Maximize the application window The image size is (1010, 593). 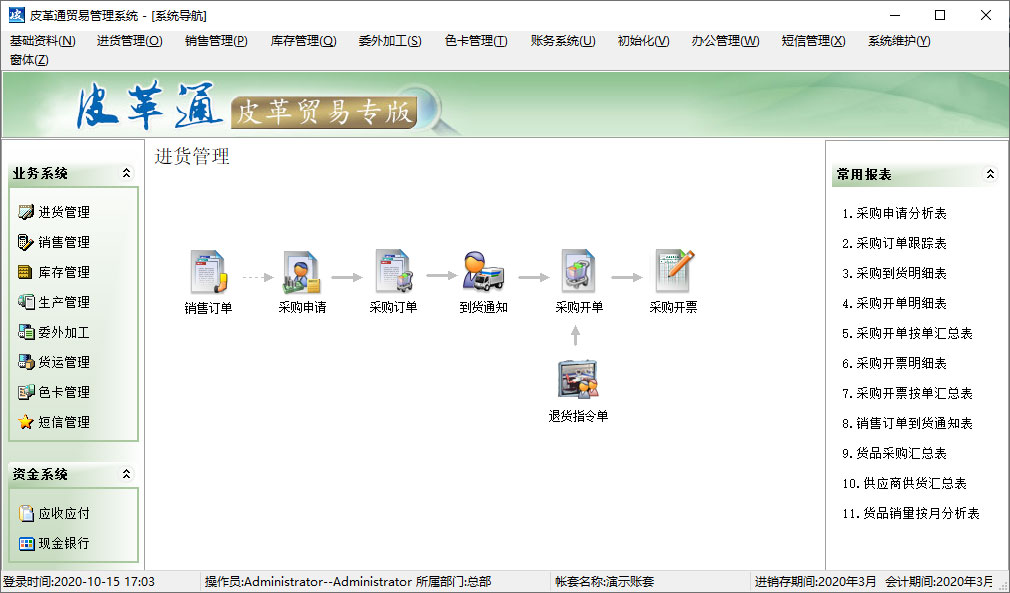click(940, 15)
